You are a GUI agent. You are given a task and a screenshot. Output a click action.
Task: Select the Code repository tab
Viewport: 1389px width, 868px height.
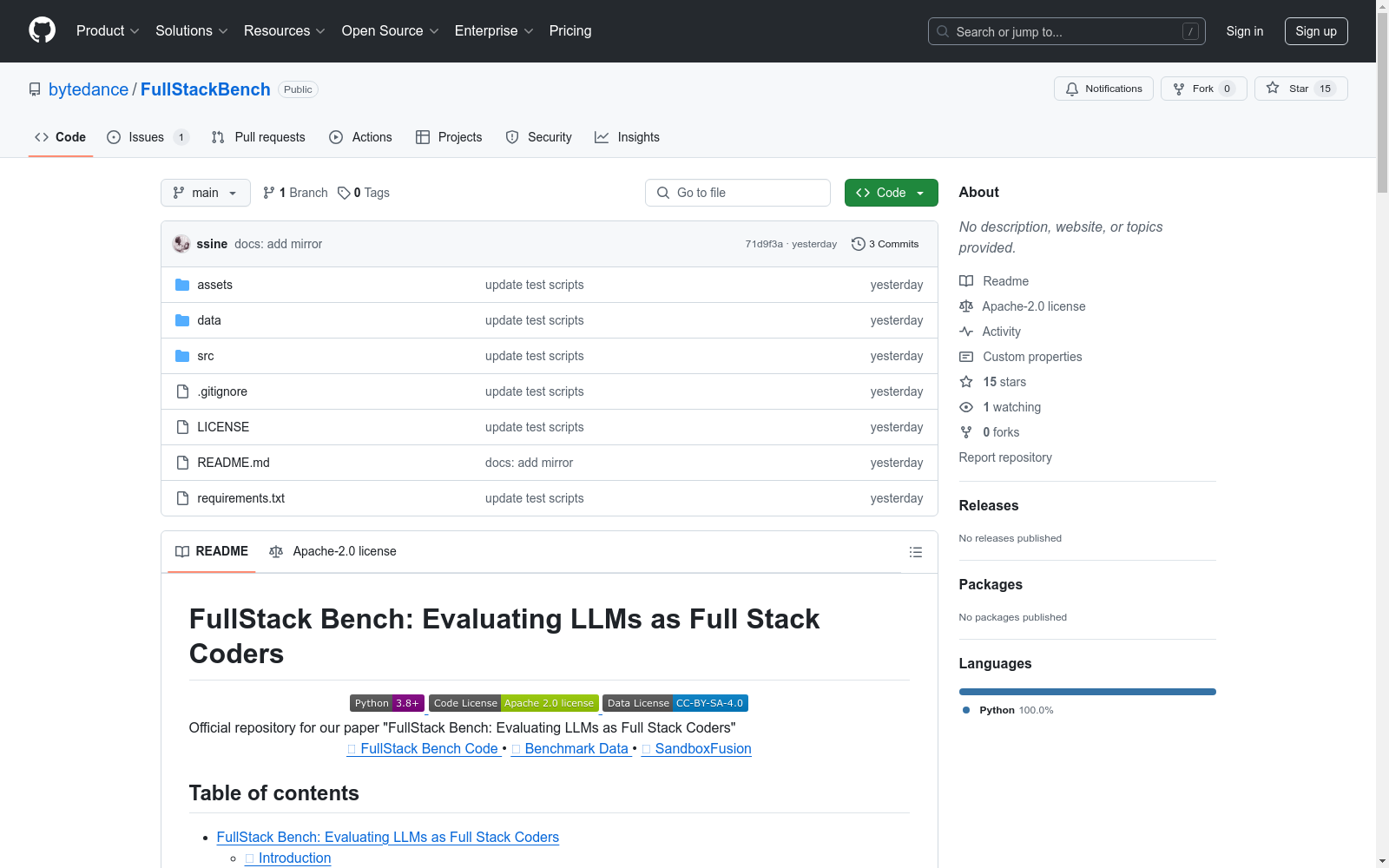[x=61, y=137]
